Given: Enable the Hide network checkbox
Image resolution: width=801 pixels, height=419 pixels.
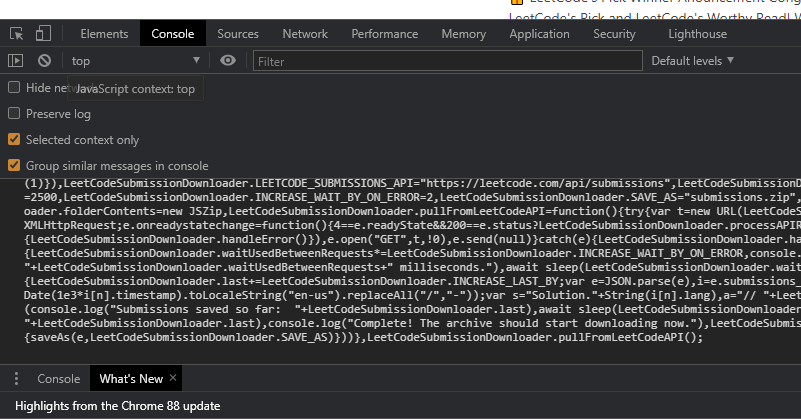Looking at the screenshot, I should (14, 87).
